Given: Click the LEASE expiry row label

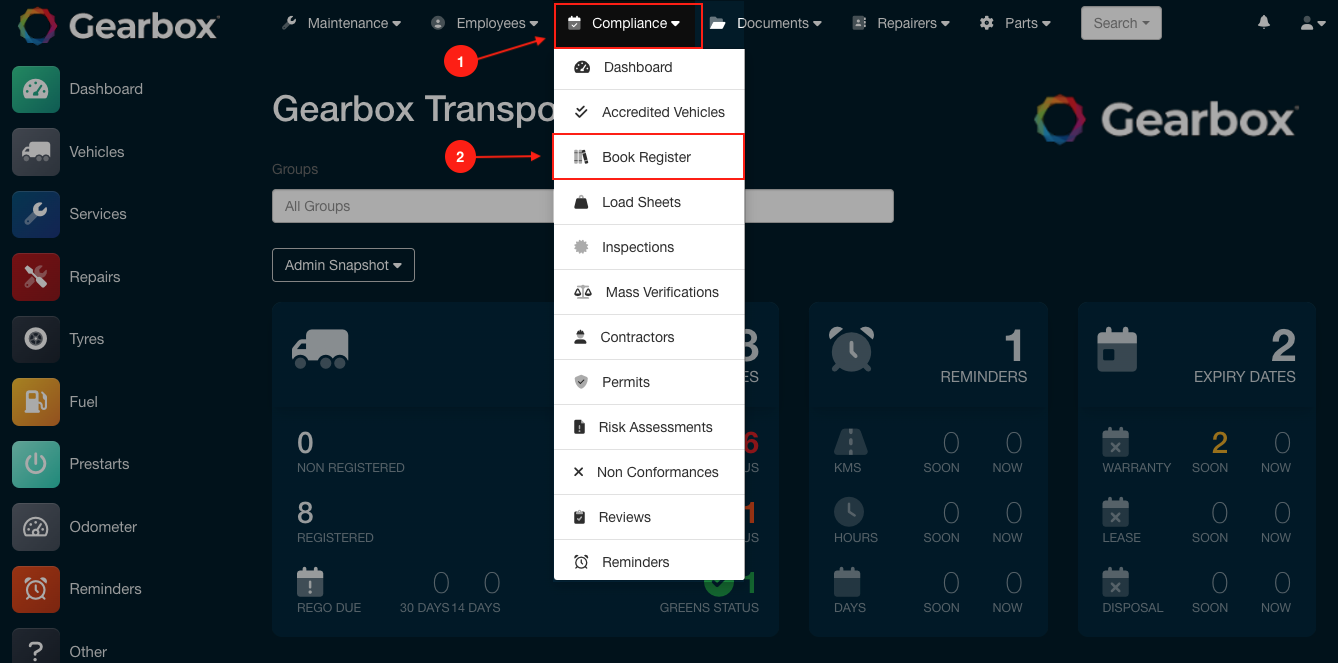Looking at the screenshot, I should click(1121, 537).
